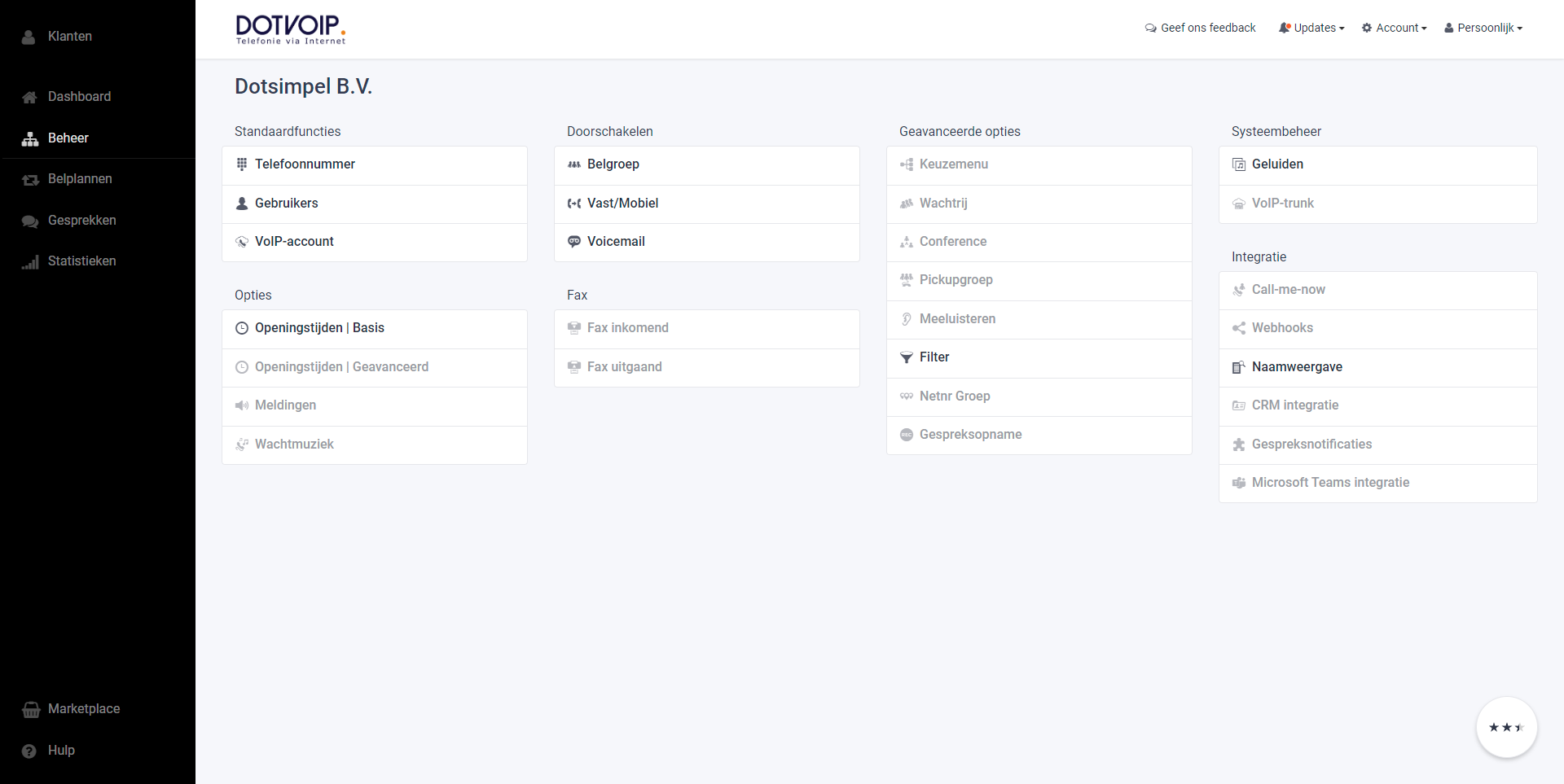The width and height of the screenshot is (1564, 784).
Task: Open the Gebruikers settings
Action: coord(286,203)
